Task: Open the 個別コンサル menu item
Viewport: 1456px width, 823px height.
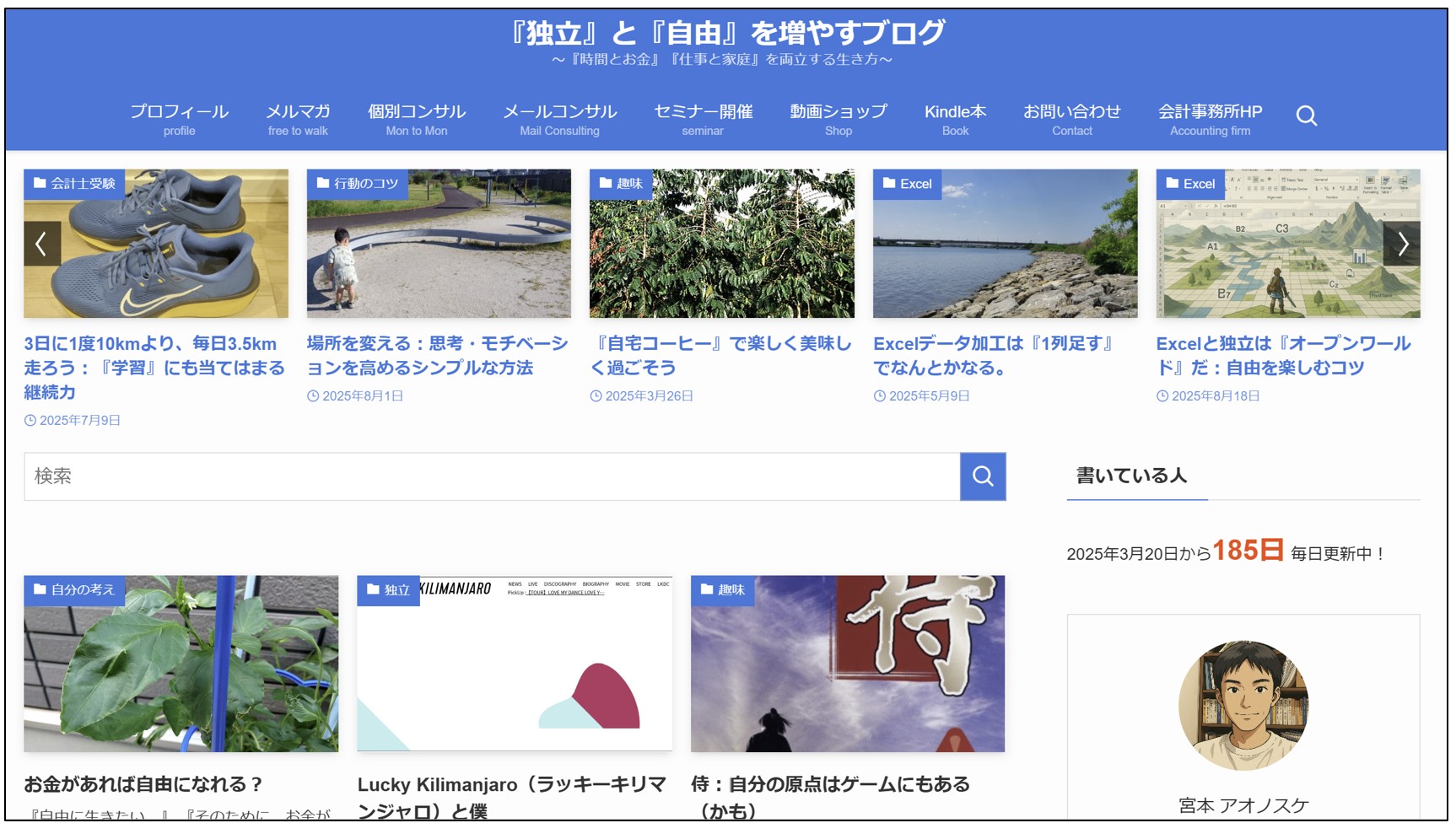Action: click(417, 120)
